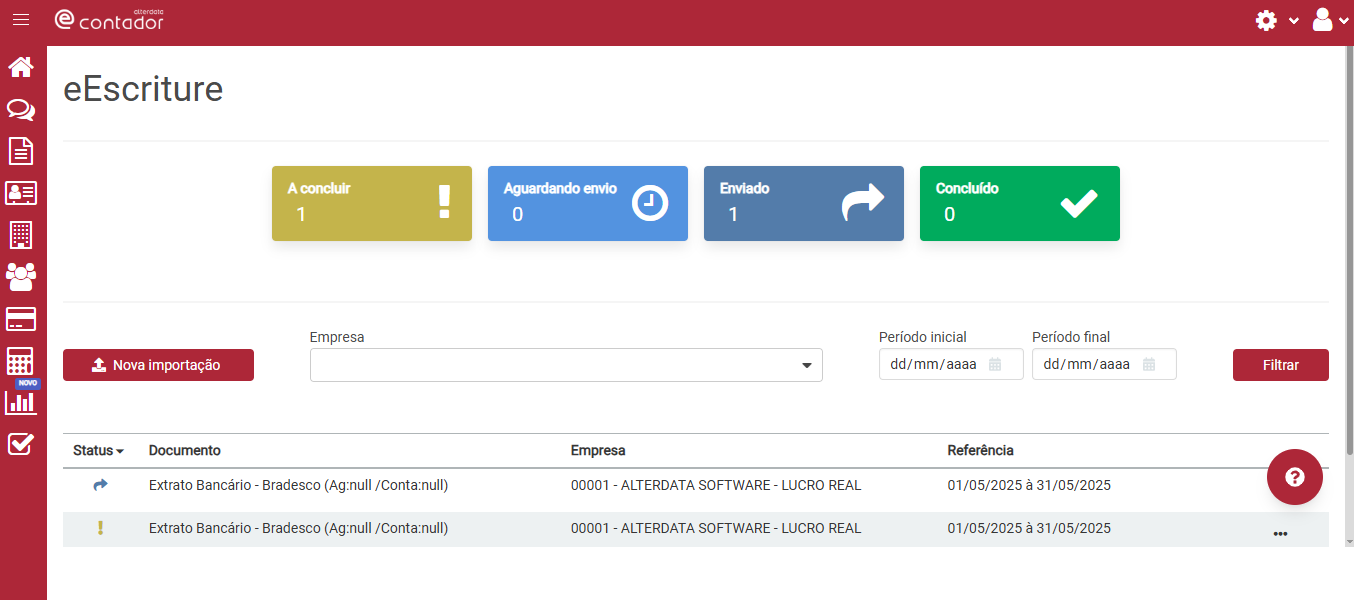Expand the user account chevron
The width and height of the screenshot is (1354, 600).
pyautogui.click(x=1343, y=21)
